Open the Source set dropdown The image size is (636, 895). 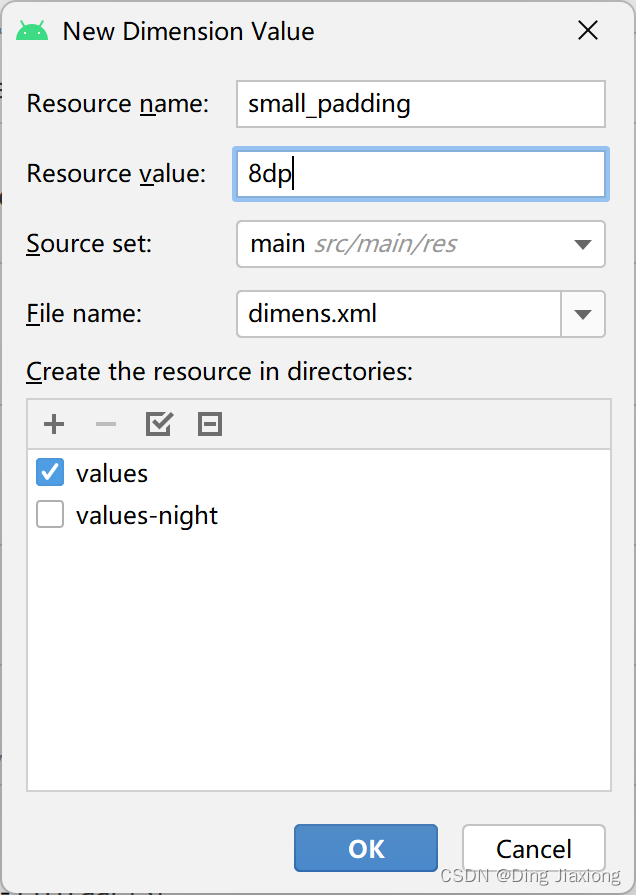pos(421,244)
